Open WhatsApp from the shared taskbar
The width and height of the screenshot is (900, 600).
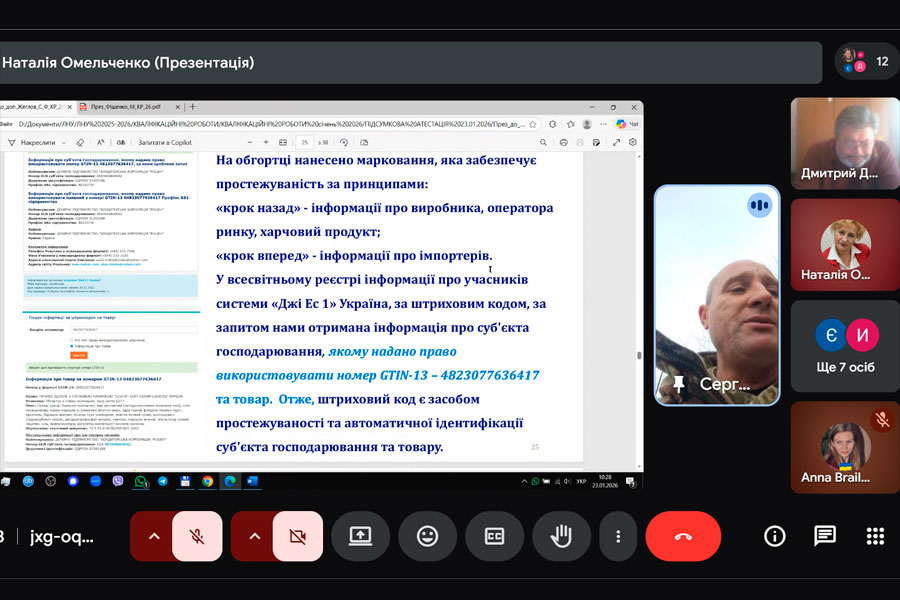click(141, 481)
